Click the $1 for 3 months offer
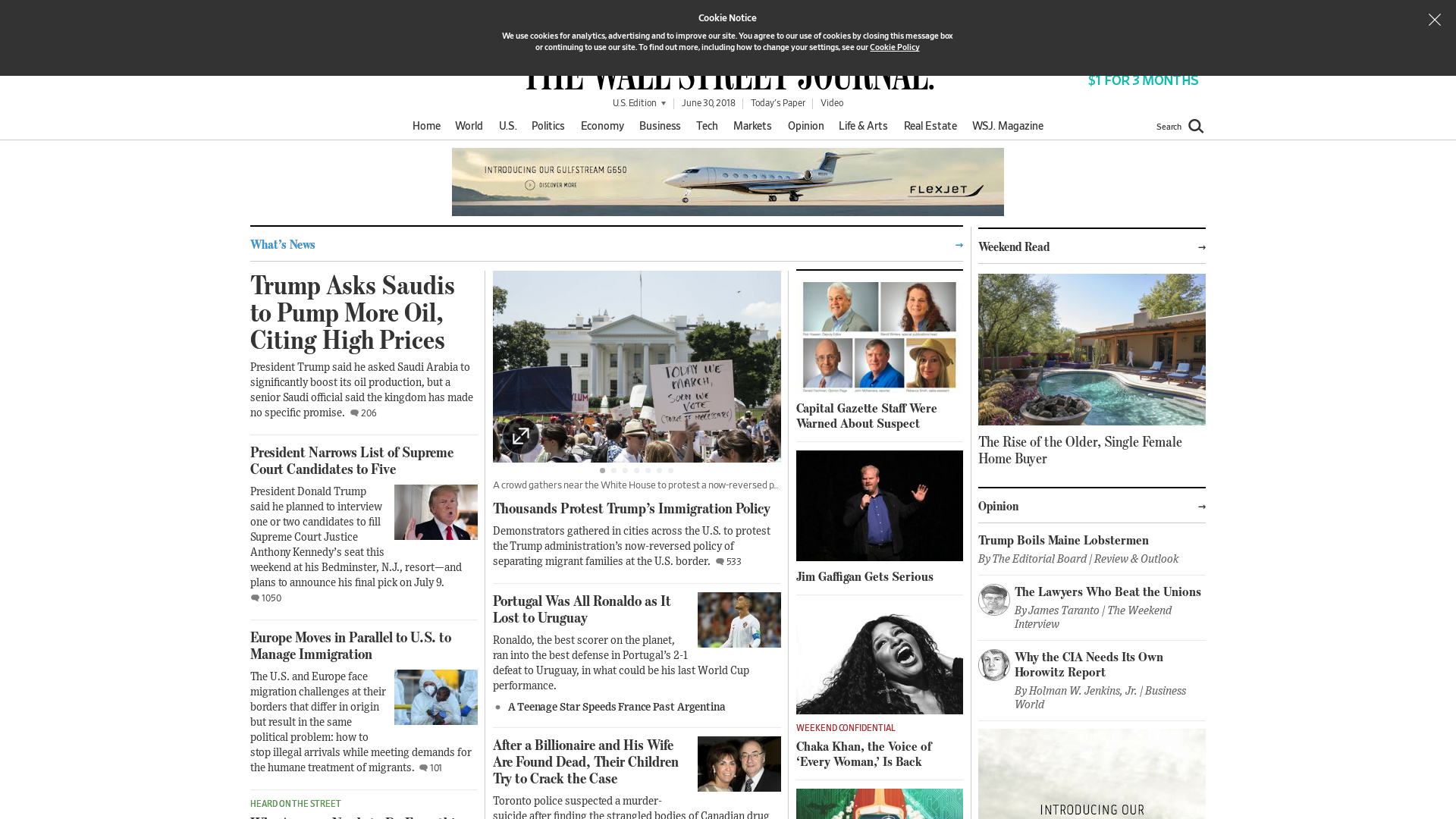 tap(1142, 80)
